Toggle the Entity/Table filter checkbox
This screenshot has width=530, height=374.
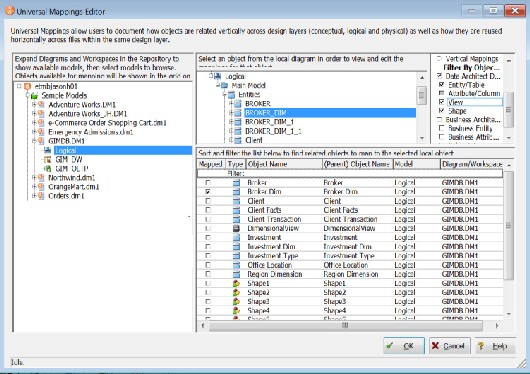[x=441, y=85]
